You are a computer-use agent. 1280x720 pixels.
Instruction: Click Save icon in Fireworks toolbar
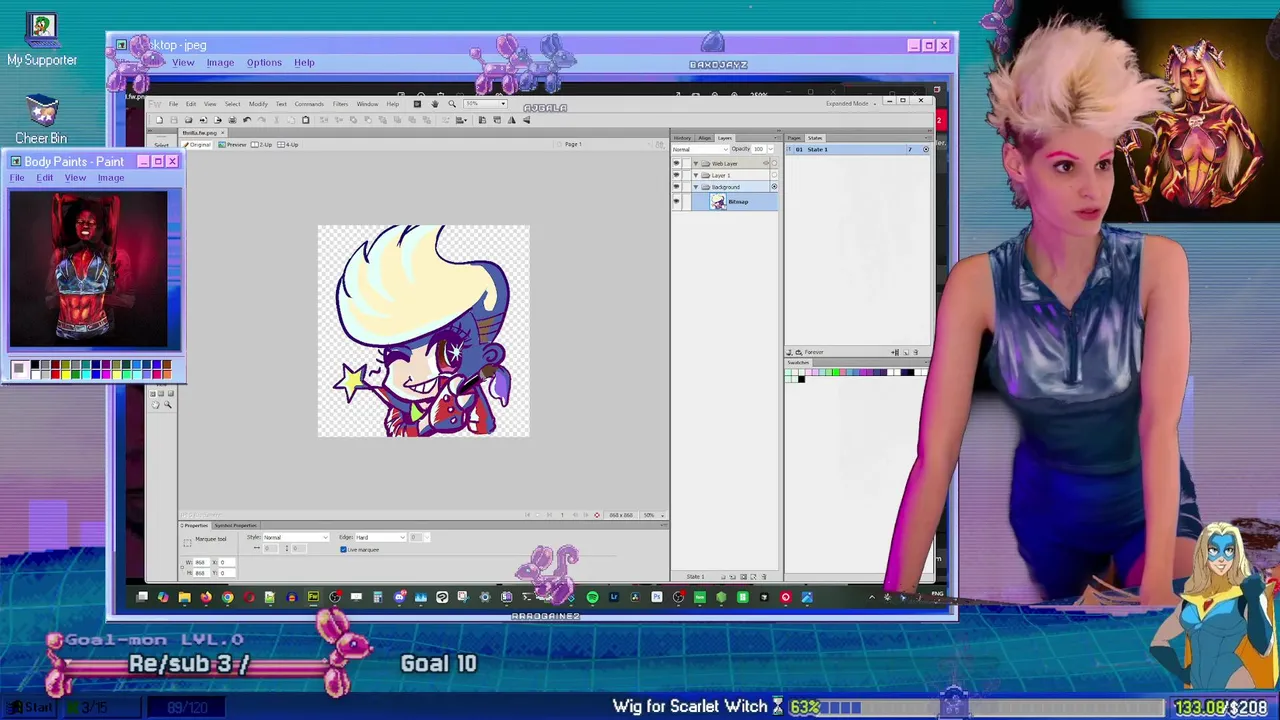click(174, 120)
